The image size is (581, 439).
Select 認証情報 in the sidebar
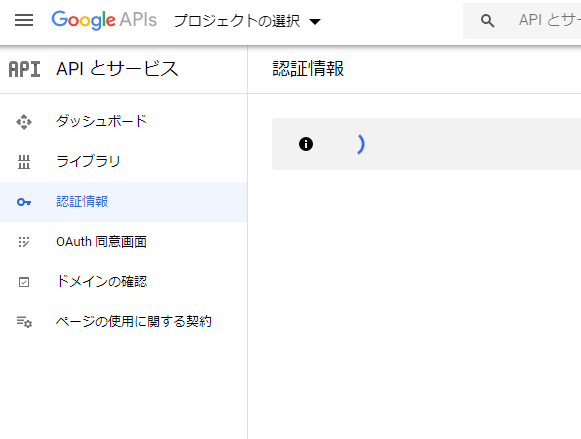pos(123,202)
